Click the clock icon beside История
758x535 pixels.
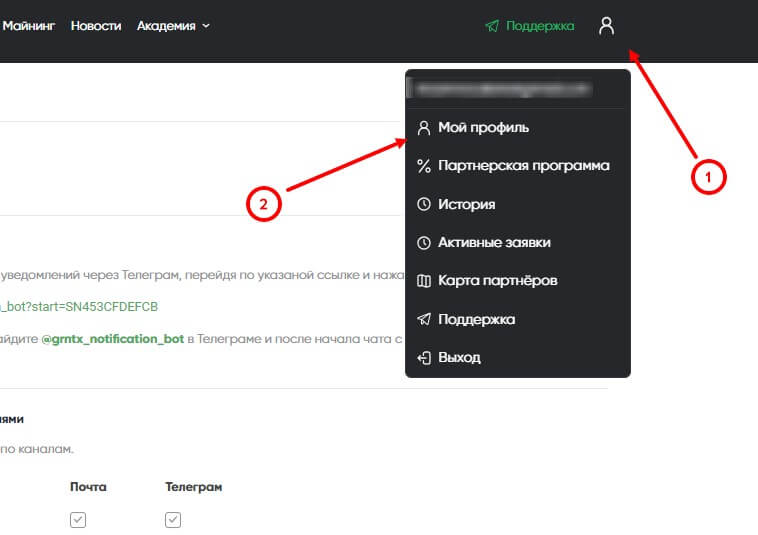pyautogui.click(x=424, y=204)
